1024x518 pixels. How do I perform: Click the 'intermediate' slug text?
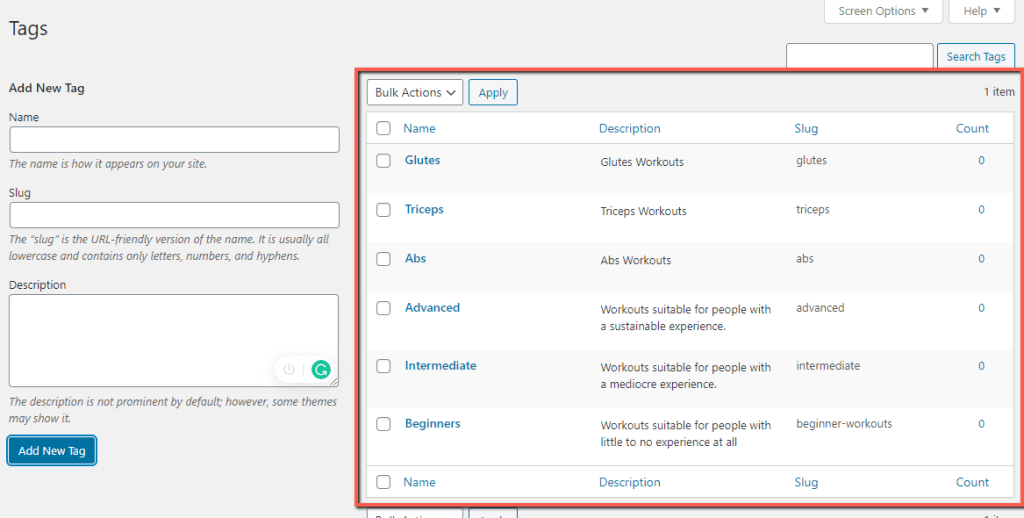[828, 366]
